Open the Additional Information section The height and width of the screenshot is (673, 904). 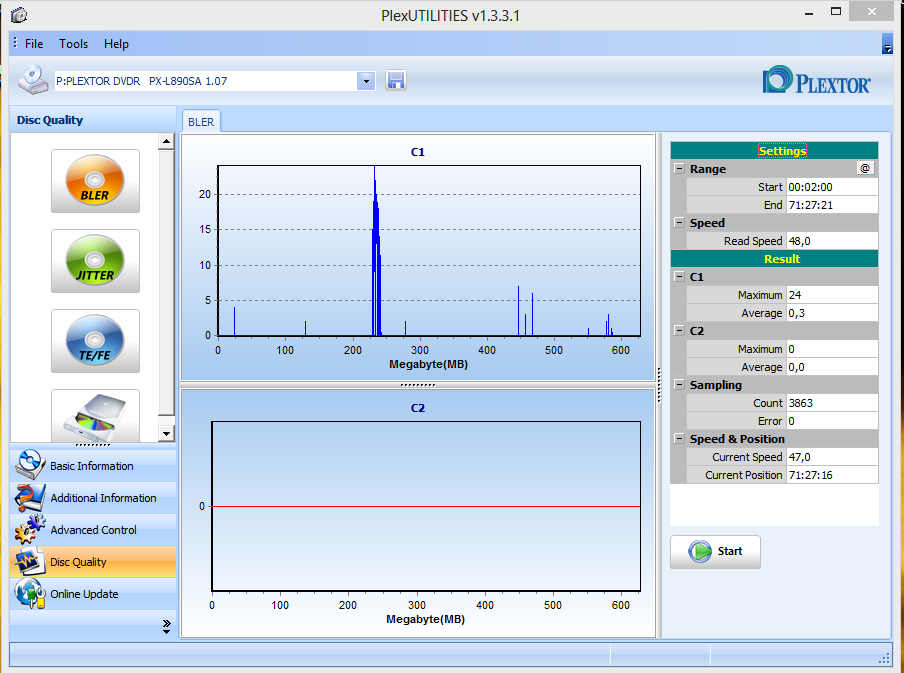(92, 498)
